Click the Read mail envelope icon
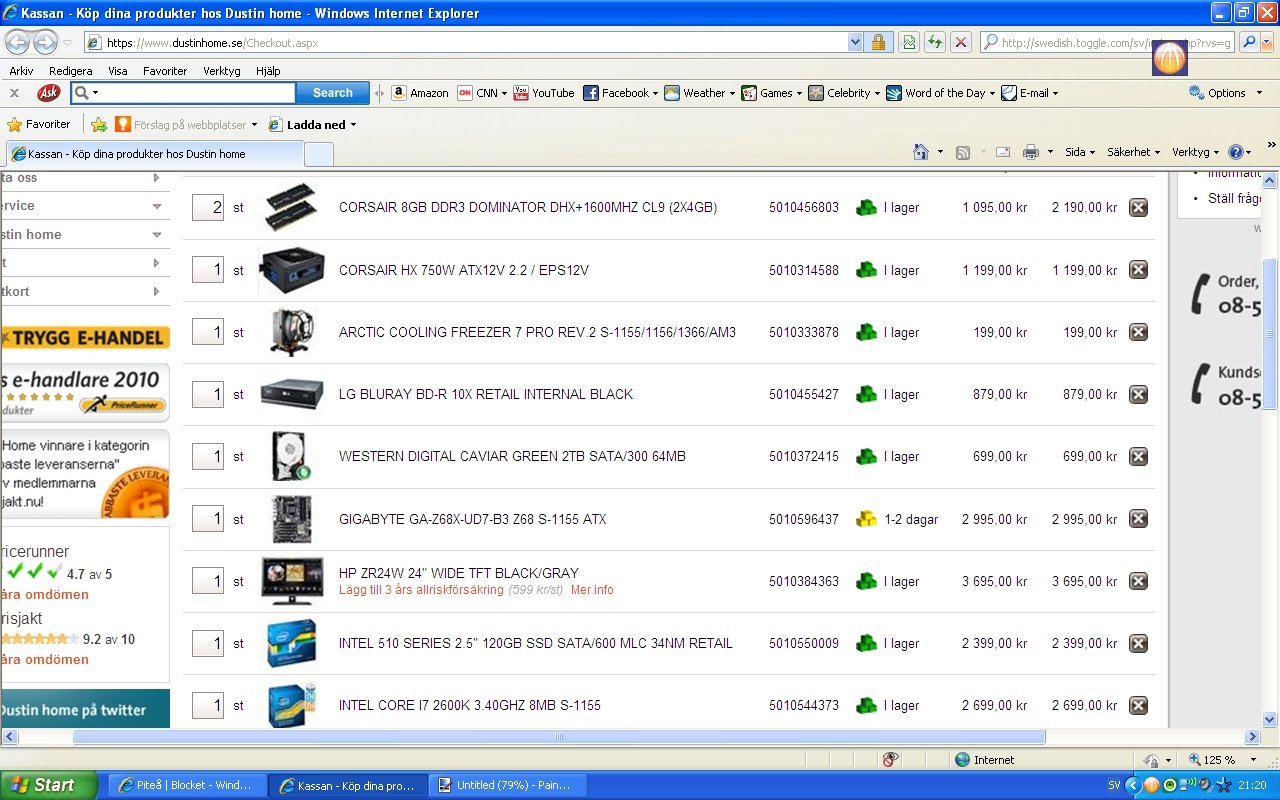This screenshot has height=800, width=1280. (1003, 152)
